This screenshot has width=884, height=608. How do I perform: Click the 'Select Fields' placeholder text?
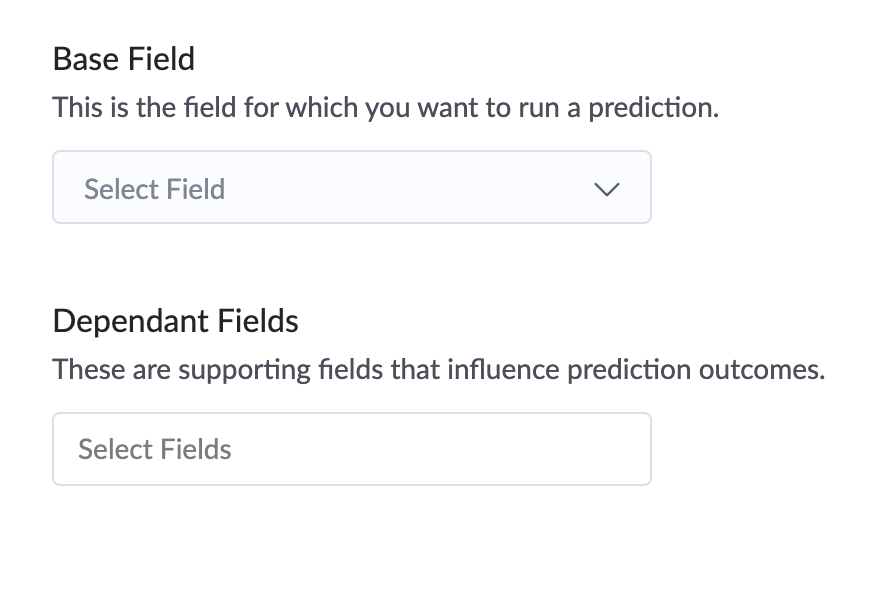coord(155,450)
